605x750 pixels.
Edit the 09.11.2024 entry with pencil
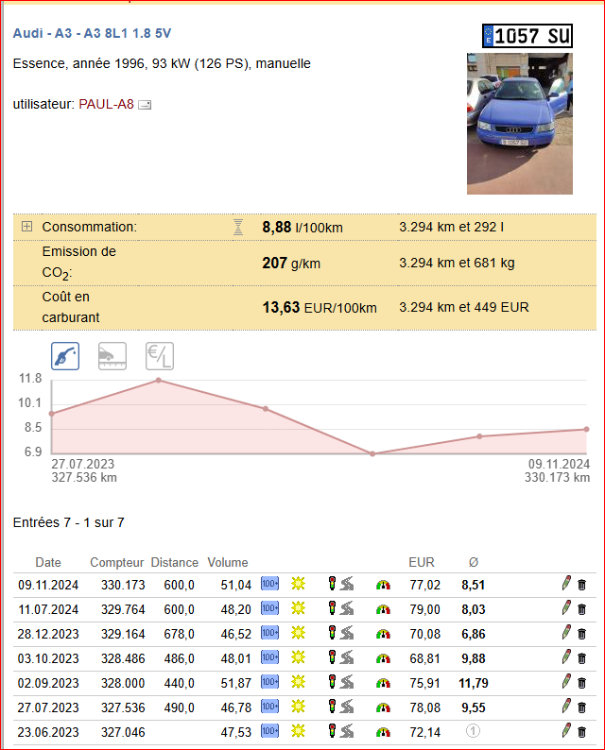tap(566, 583)
